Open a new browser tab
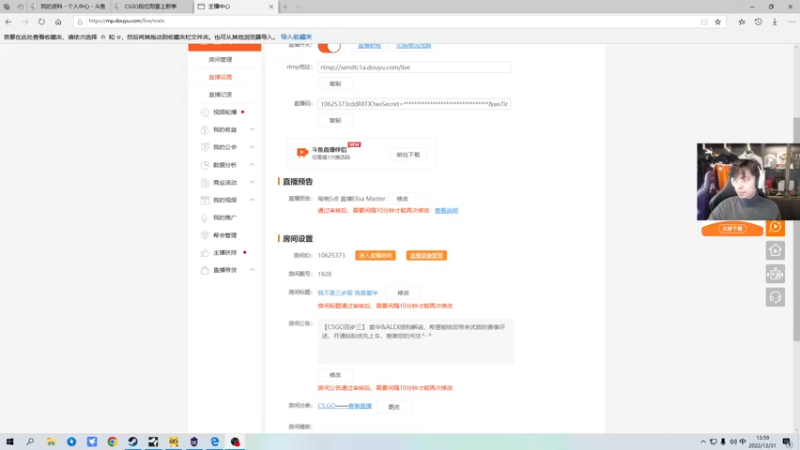The height and width of the screenshot is (450, 800). tap(285, 7)
